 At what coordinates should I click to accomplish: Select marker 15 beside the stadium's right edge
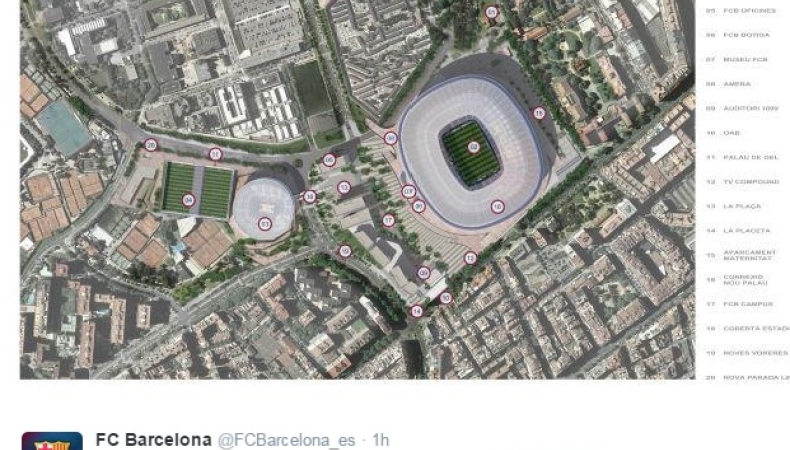coord(539,113)
